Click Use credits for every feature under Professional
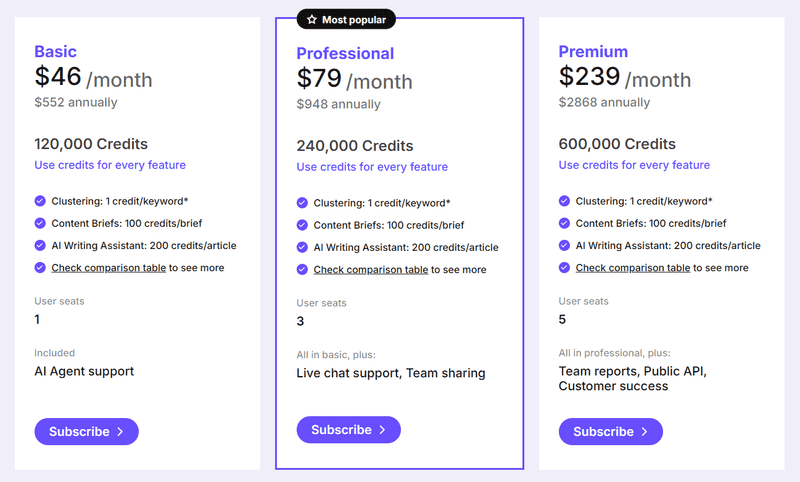The width and height of the screenshot is (800, 482). point(372,167)
